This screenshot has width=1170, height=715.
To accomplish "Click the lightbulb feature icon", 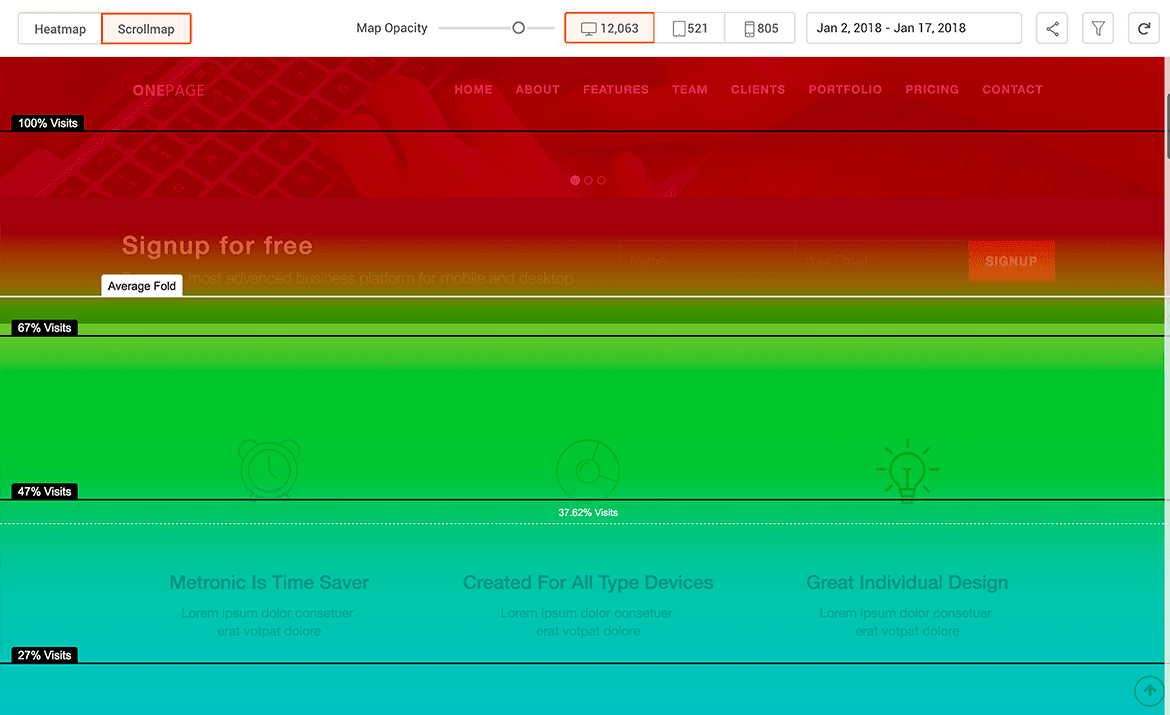I will [907, 470].
